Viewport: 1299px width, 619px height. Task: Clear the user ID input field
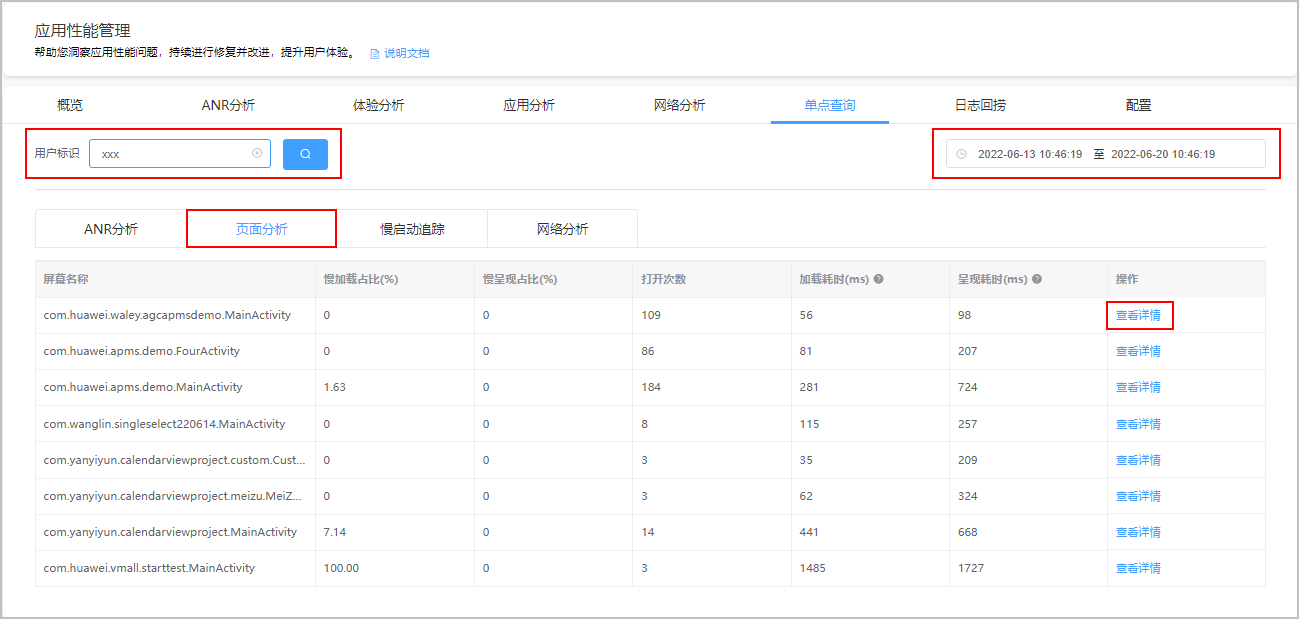[x=257, y=154]
